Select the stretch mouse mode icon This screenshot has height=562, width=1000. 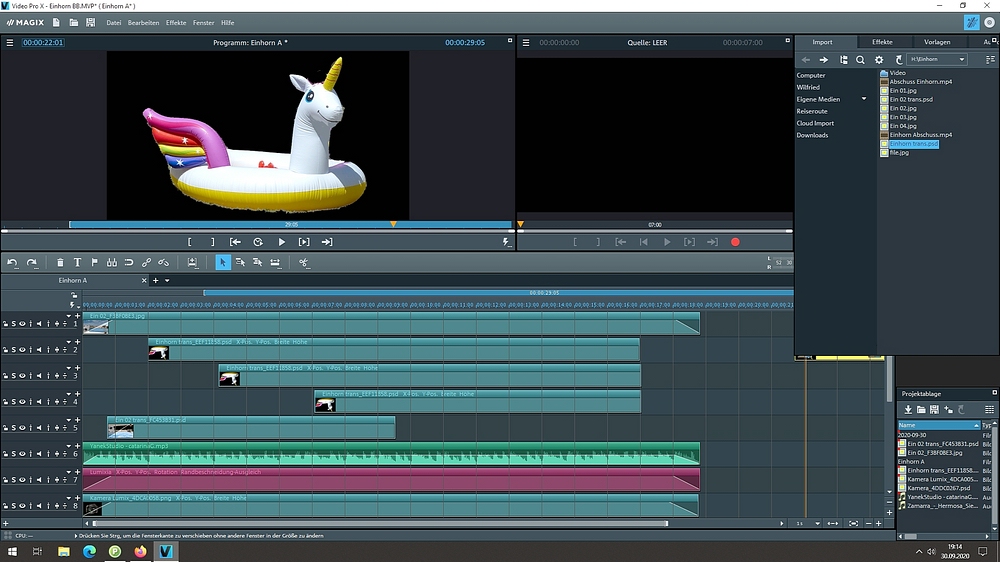(x=275, y=262)
